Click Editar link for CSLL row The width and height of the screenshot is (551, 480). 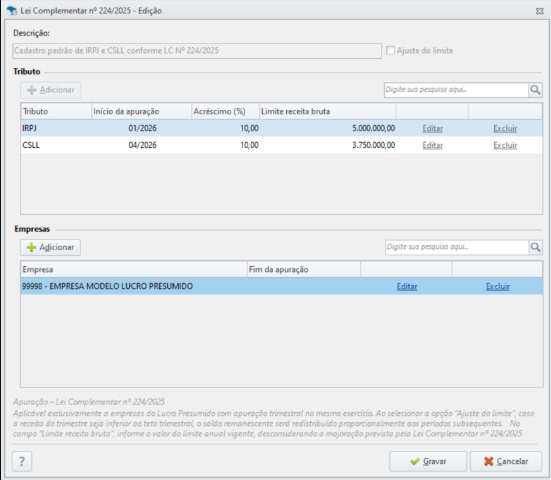[x=433, y=145]
